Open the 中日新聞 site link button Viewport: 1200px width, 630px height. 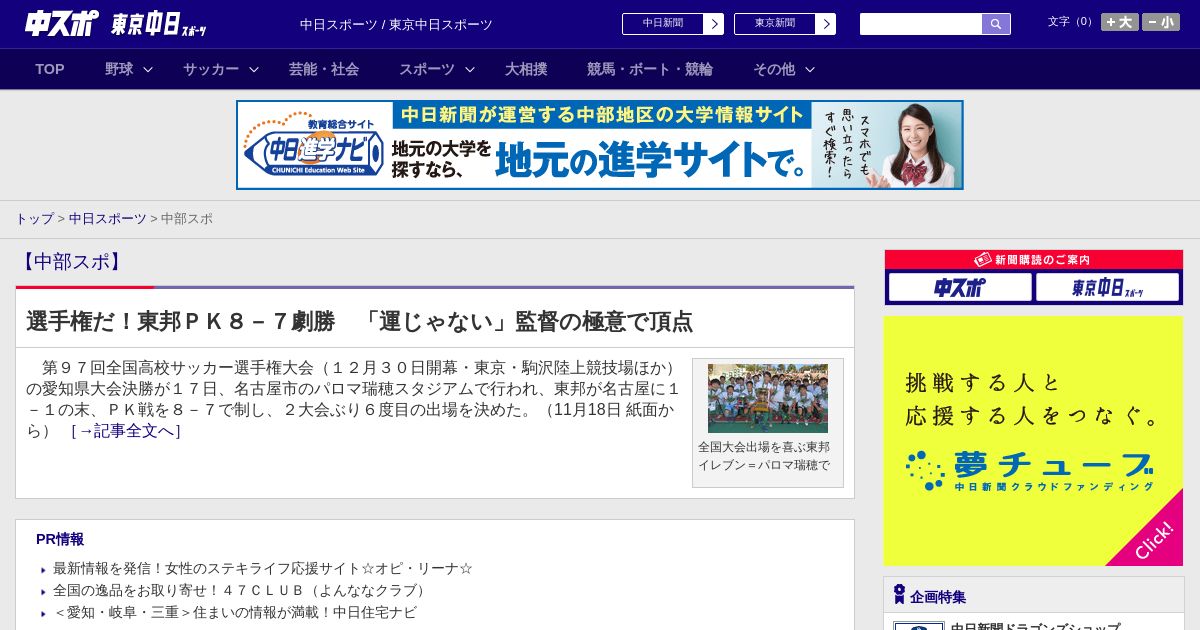(673, 24)
